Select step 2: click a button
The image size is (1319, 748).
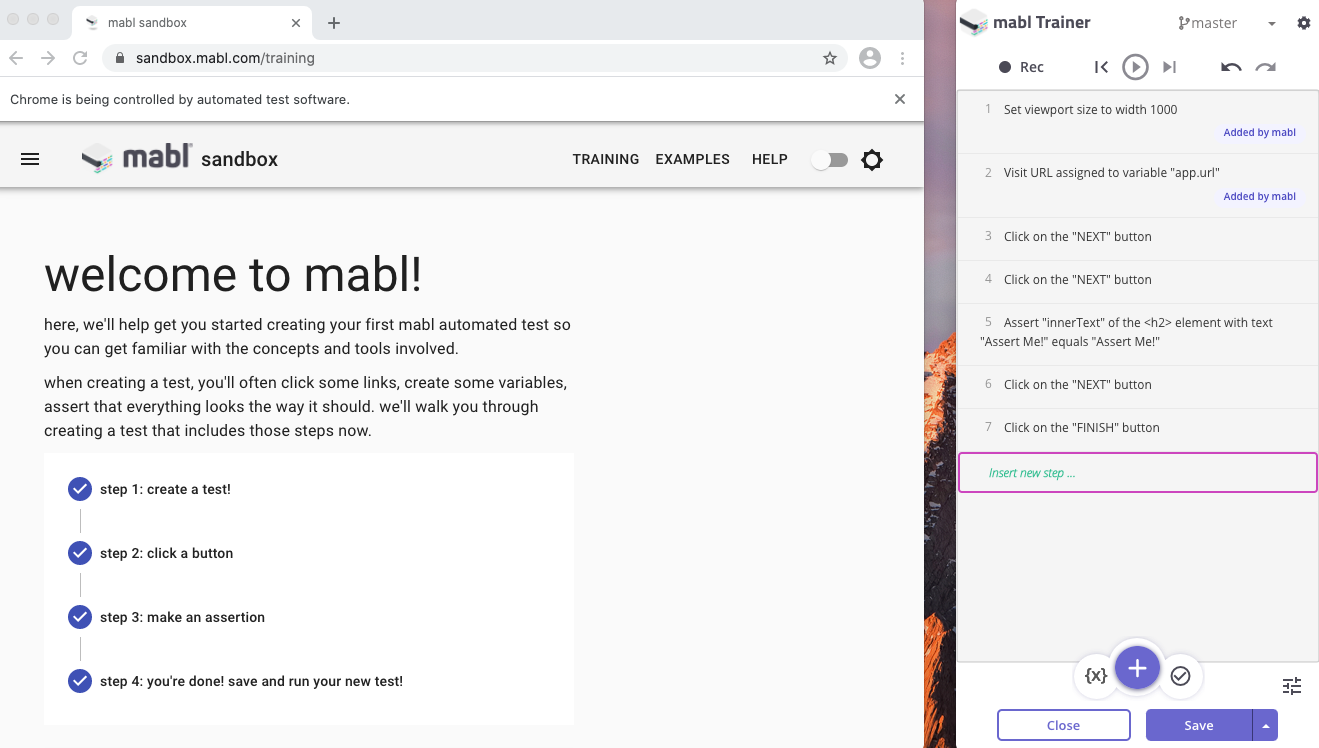click(166, 553)
